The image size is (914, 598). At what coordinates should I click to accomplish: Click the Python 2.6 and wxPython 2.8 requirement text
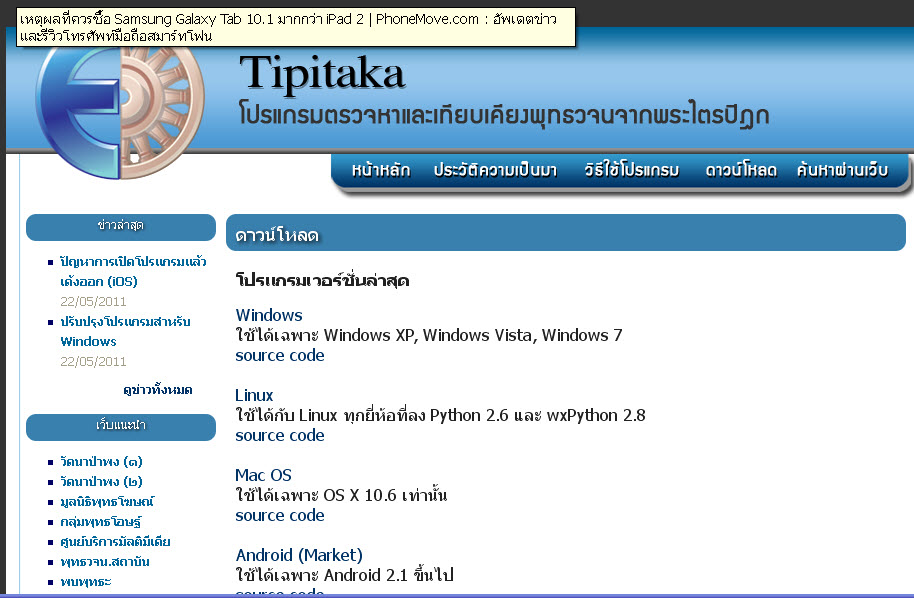[x=440, y=416]
